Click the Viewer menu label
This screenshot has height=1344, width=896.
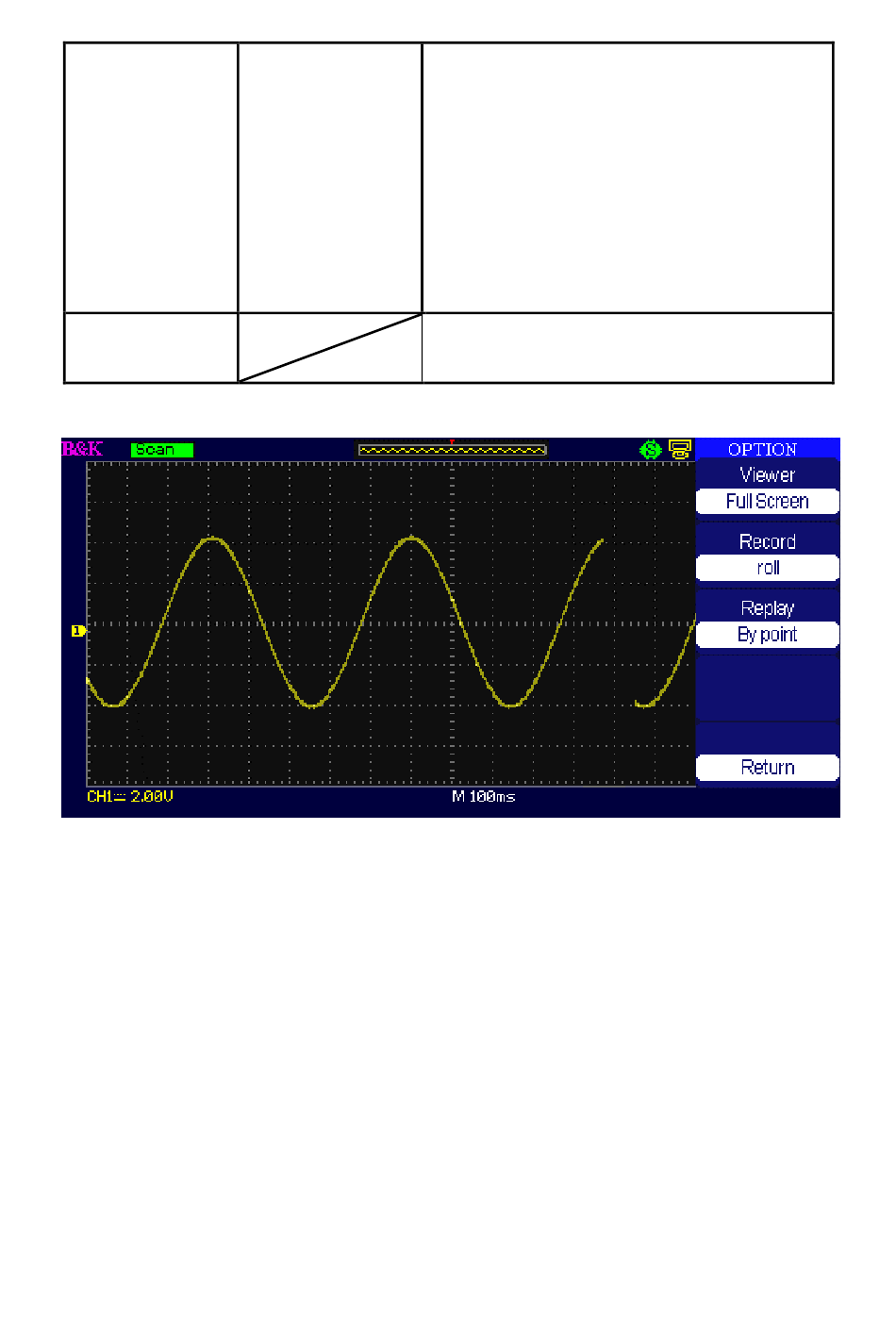tap(767, 475)
